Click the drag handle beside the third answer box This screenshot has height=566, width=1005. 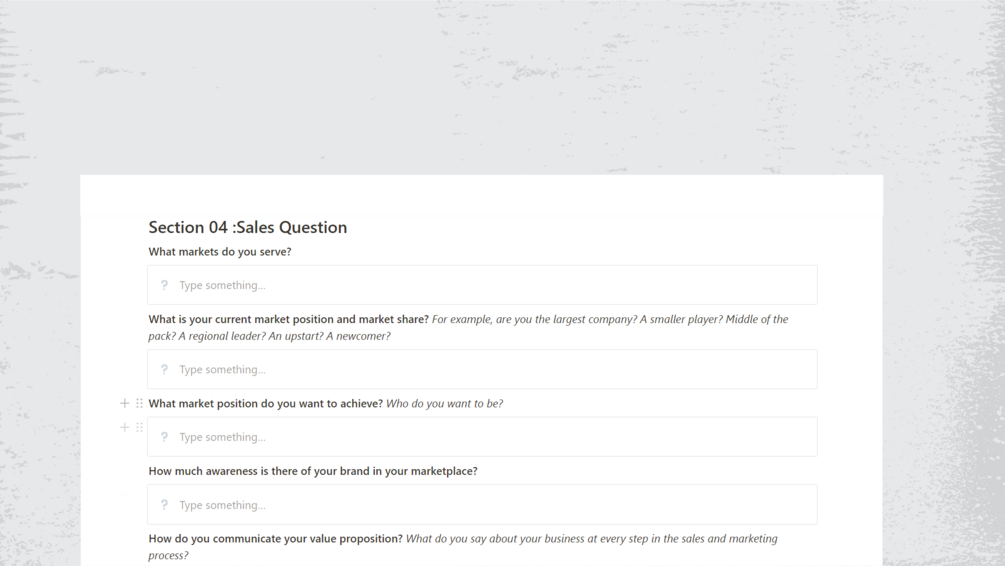pyautogui.click(x=140, y=427)
